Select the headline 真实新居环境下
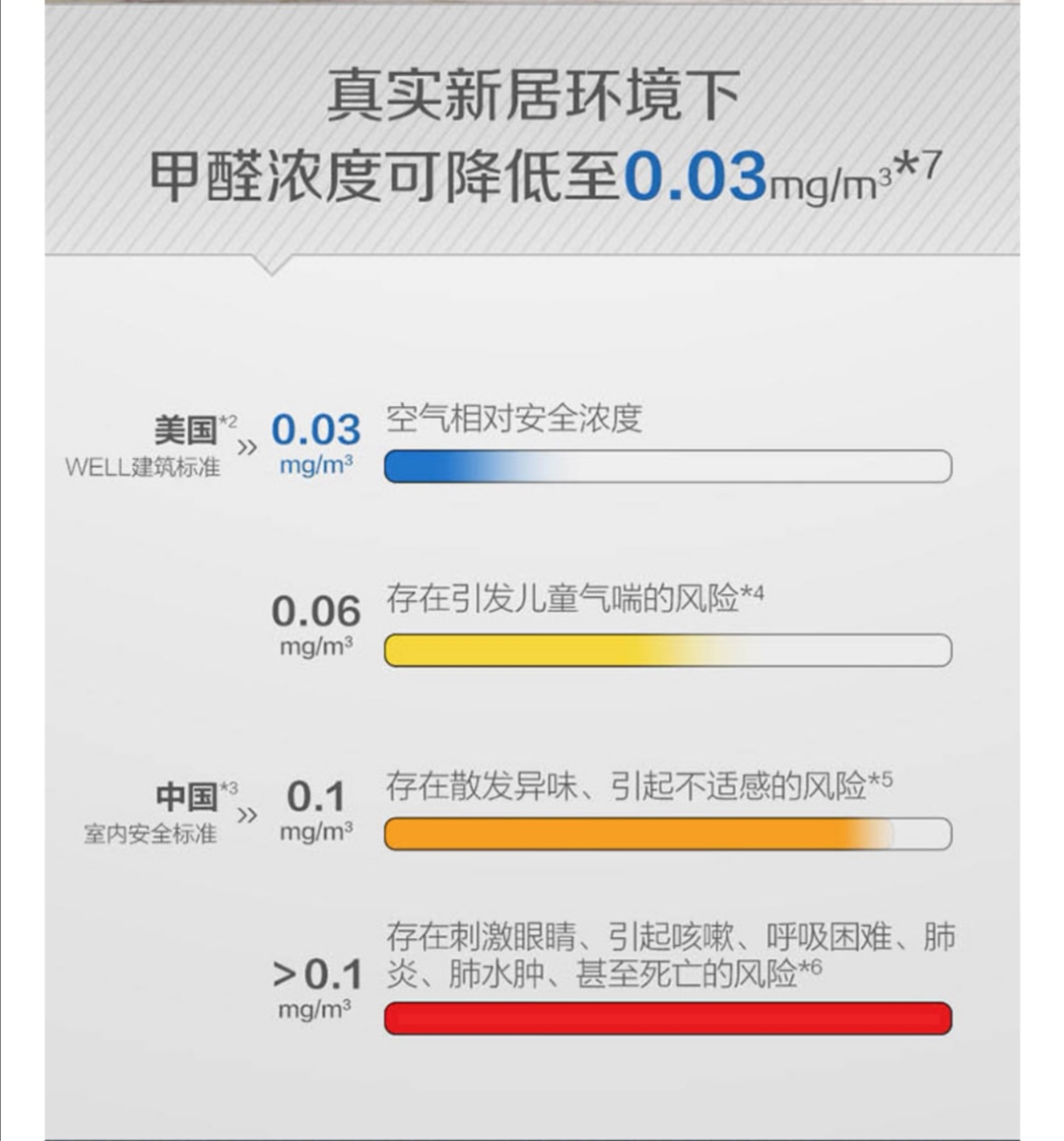The height and width of the screenshot is (1141, 1064). tap(533, 96)
